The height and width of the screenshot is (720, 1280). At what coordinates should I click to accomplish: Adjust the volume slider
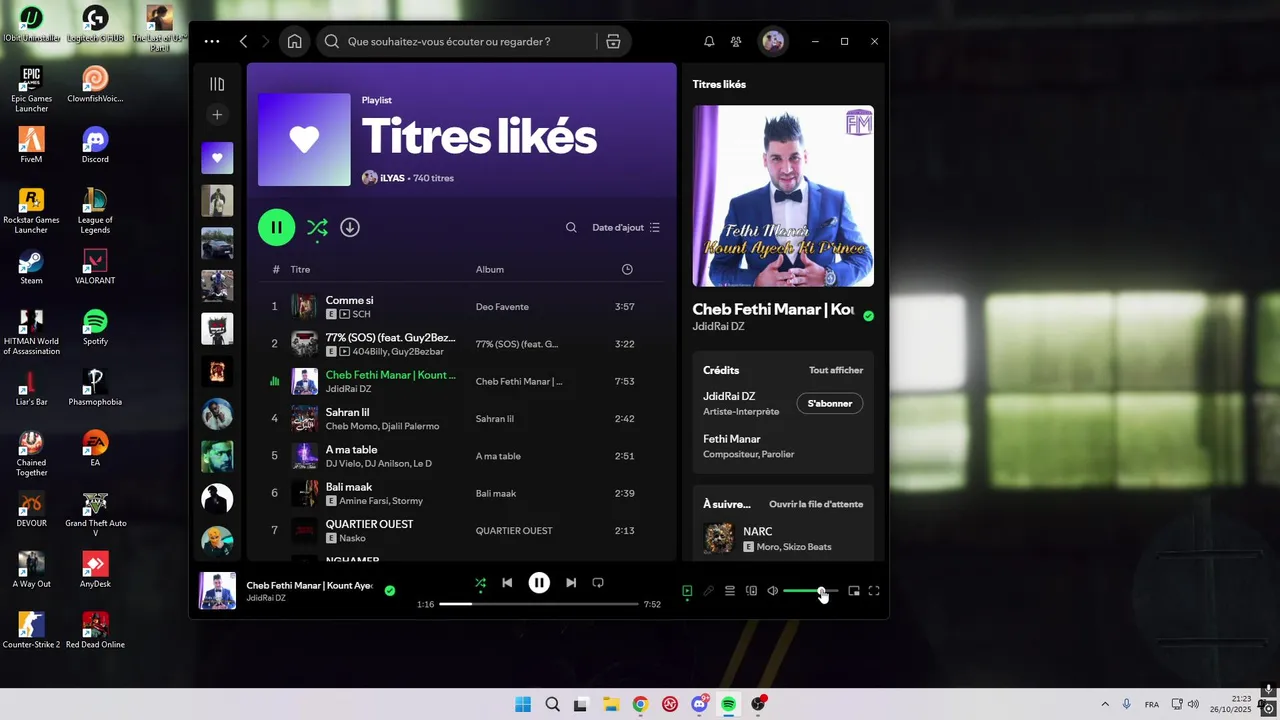[811, 591]
